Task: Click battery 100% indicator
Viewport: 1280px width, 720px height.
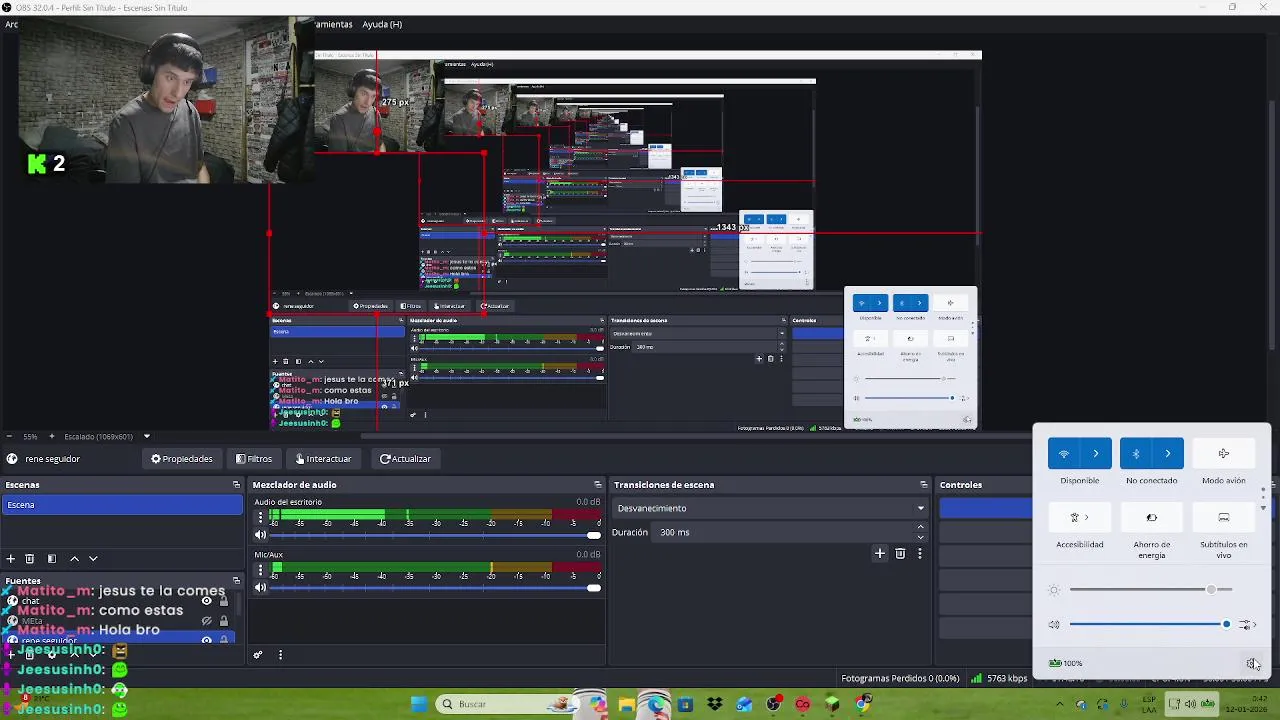Action: (x=1065, y=663)
